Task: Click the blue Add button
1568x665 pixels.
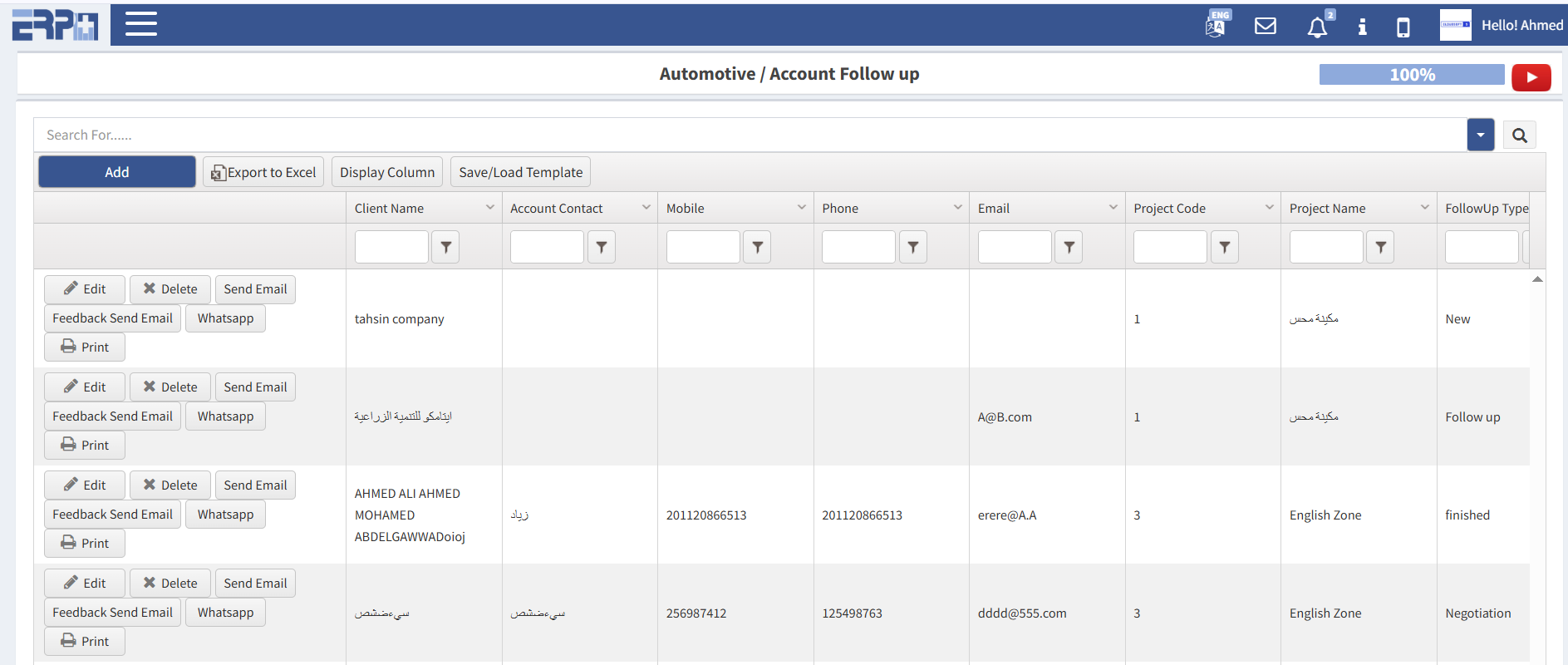Action: (x=116, y=172)
